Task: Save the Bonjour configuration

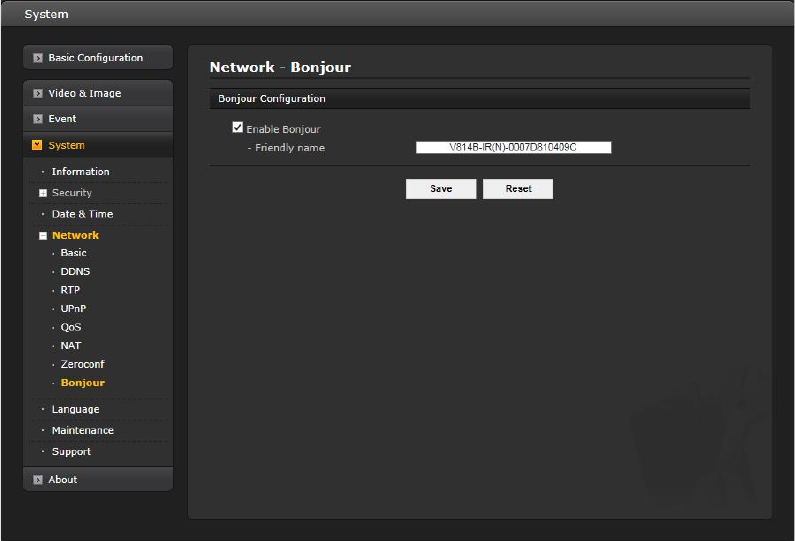Action: pyautogui.click(x=441, y=189)
